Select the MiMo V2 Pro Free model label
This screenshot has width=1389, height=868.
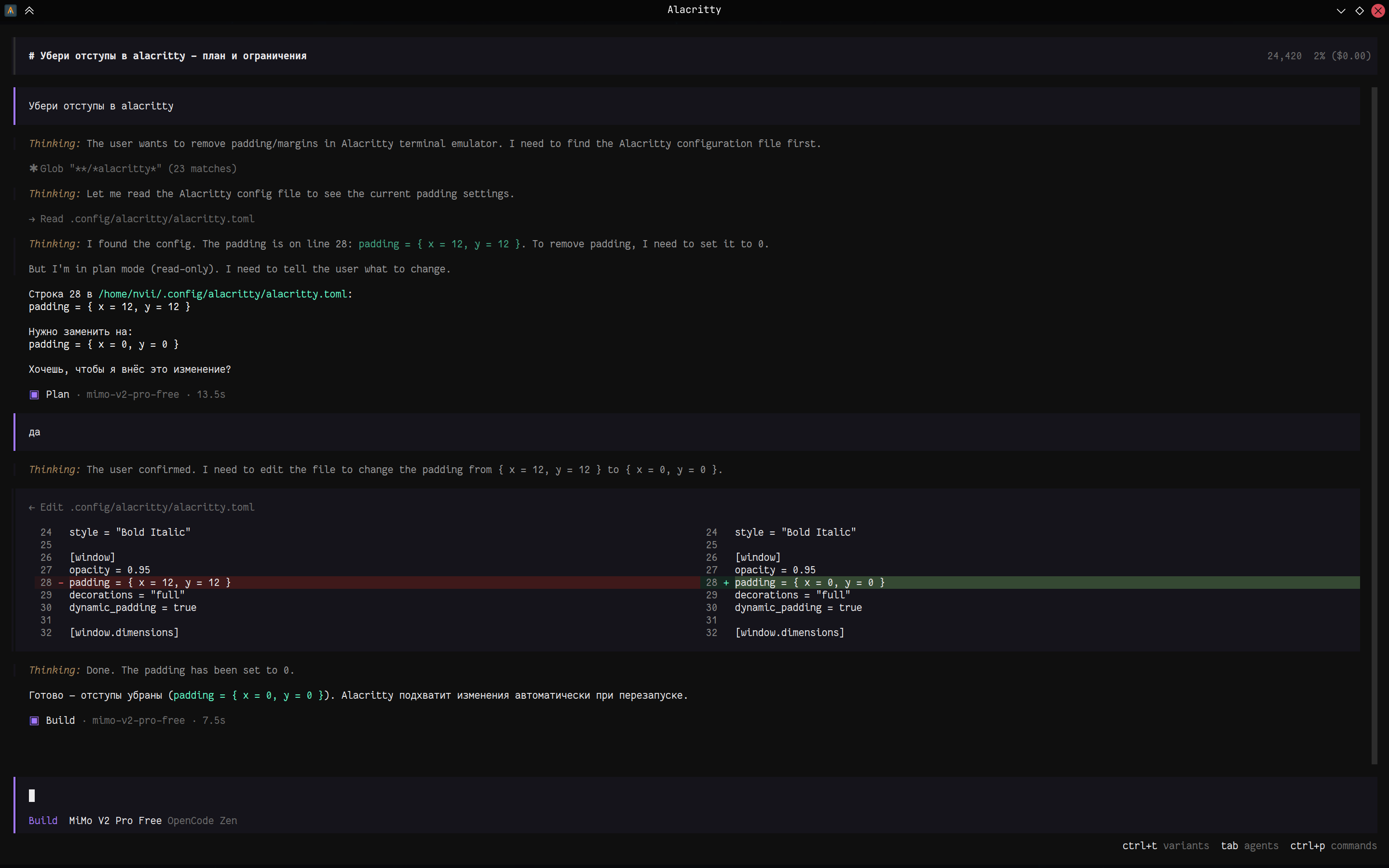tap(115, 820)
